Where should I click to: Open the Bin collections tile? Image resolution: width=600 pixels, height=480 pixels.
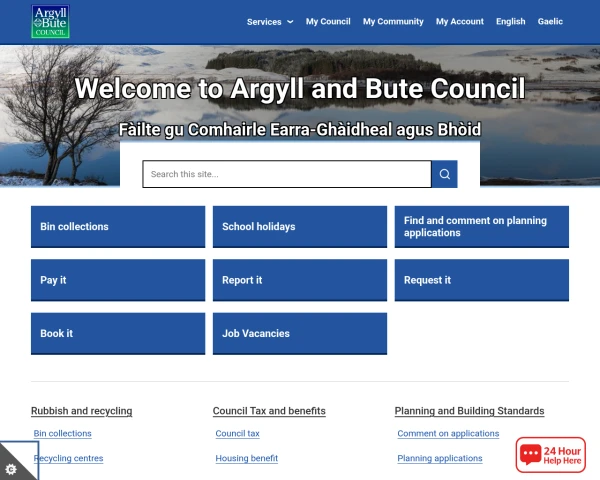pos(118,227)
